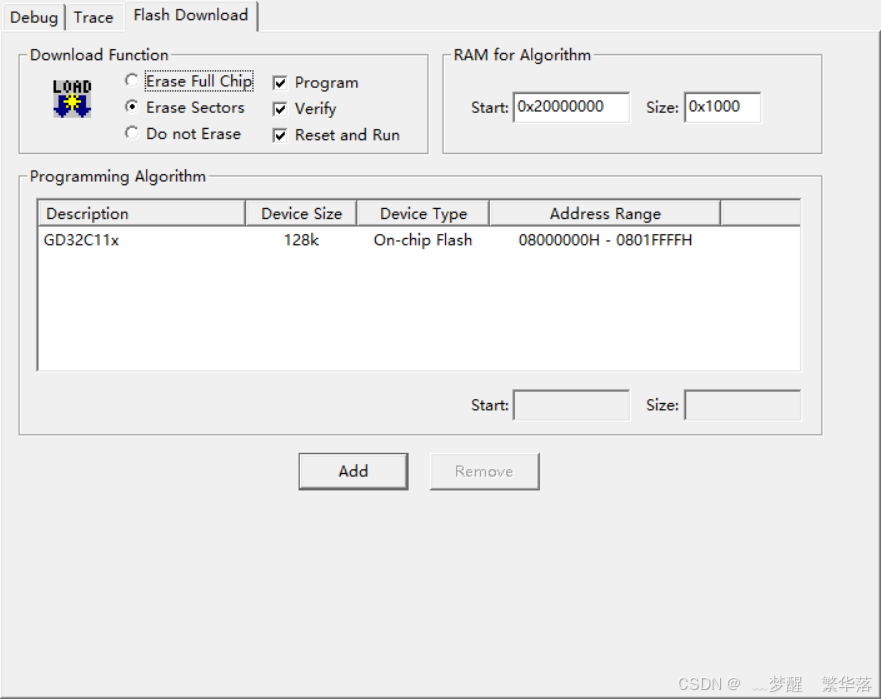Click the 08000000H - 0801FFFFH address range
This screenshot has width=881, height=699.
605,240
